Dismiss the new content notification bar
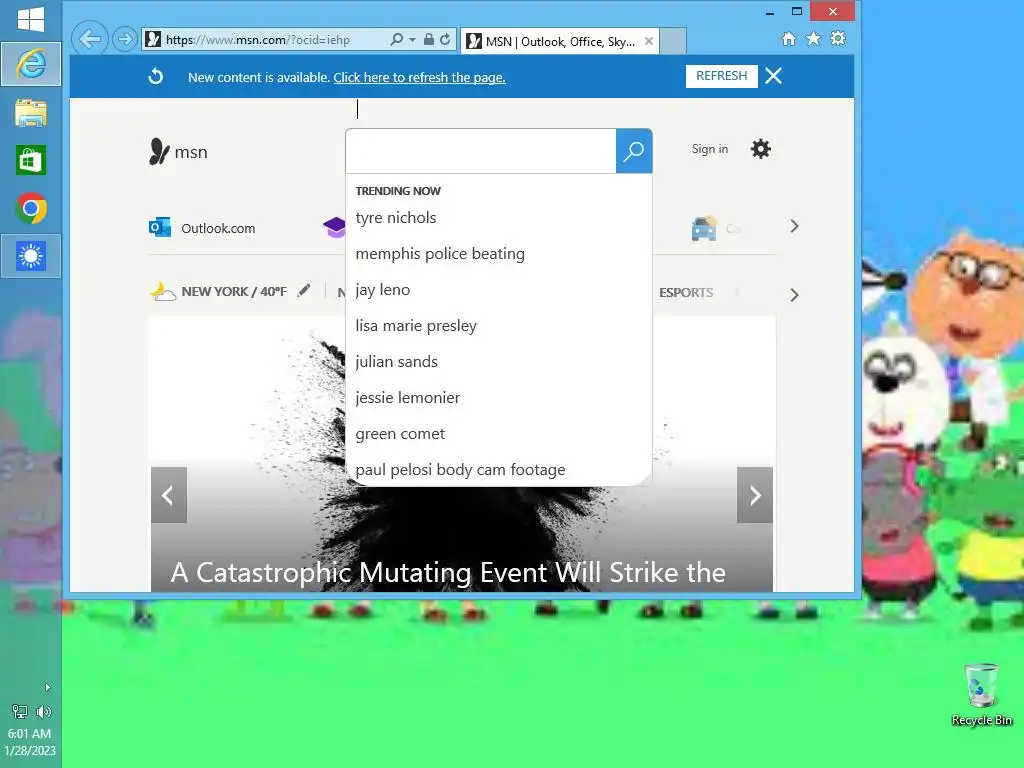 click(774, 76)
